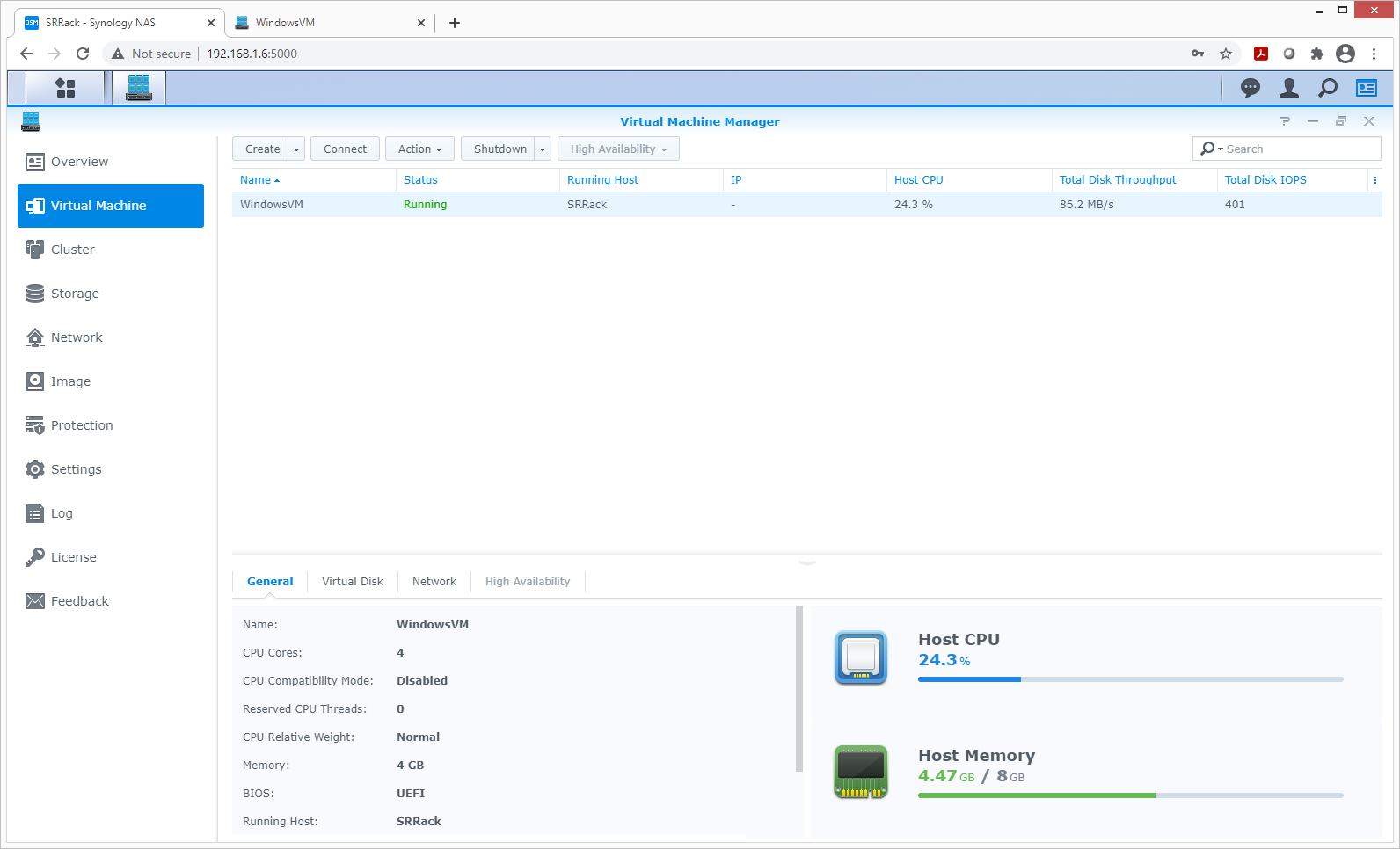The height and width of the screenshot is (849, 1400).
Task: Open a new browser tab
Action: (x=455, y=23)
